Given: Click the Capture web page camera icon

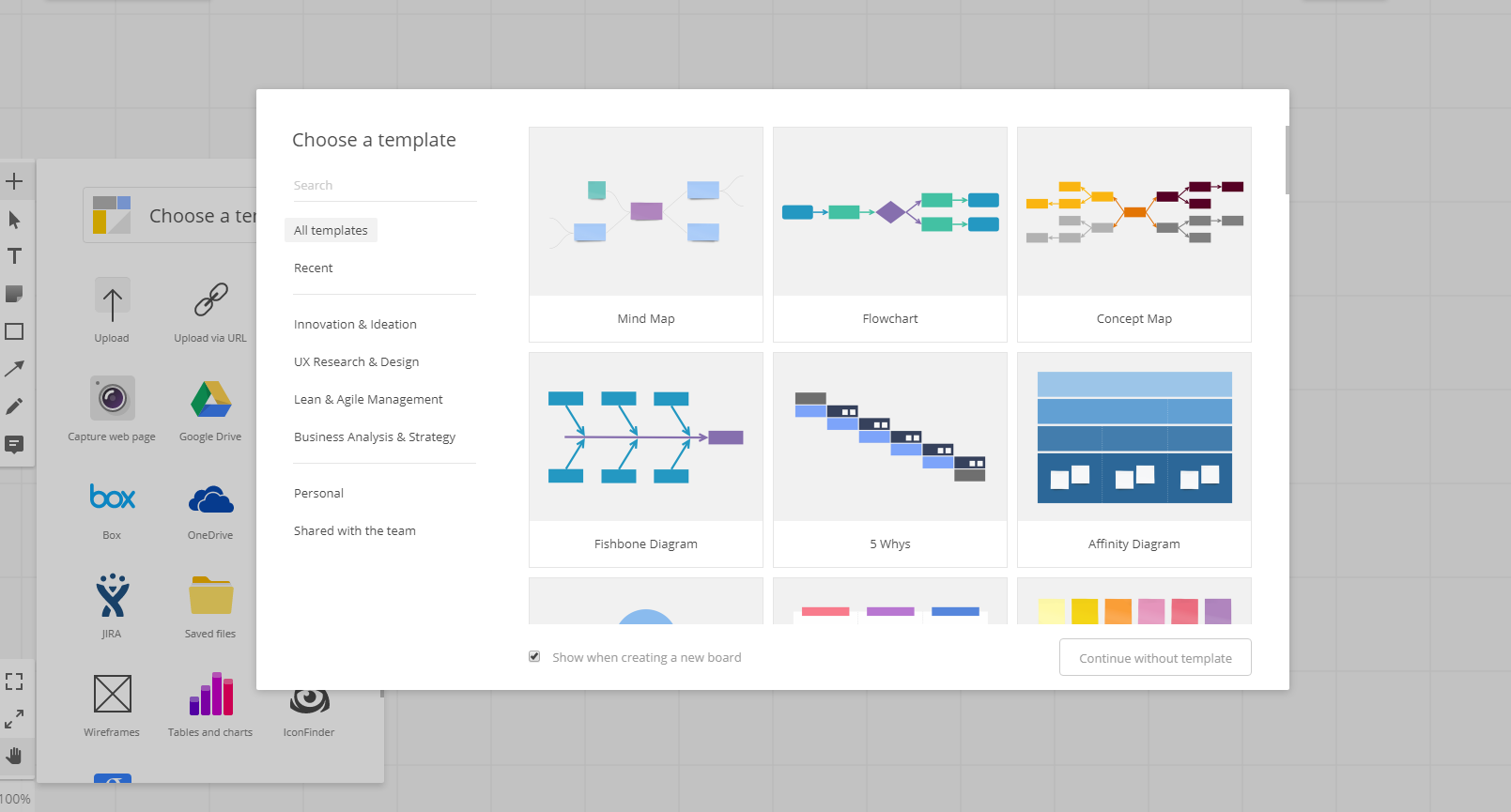Looking at the screenshot, I should [112, 399].
